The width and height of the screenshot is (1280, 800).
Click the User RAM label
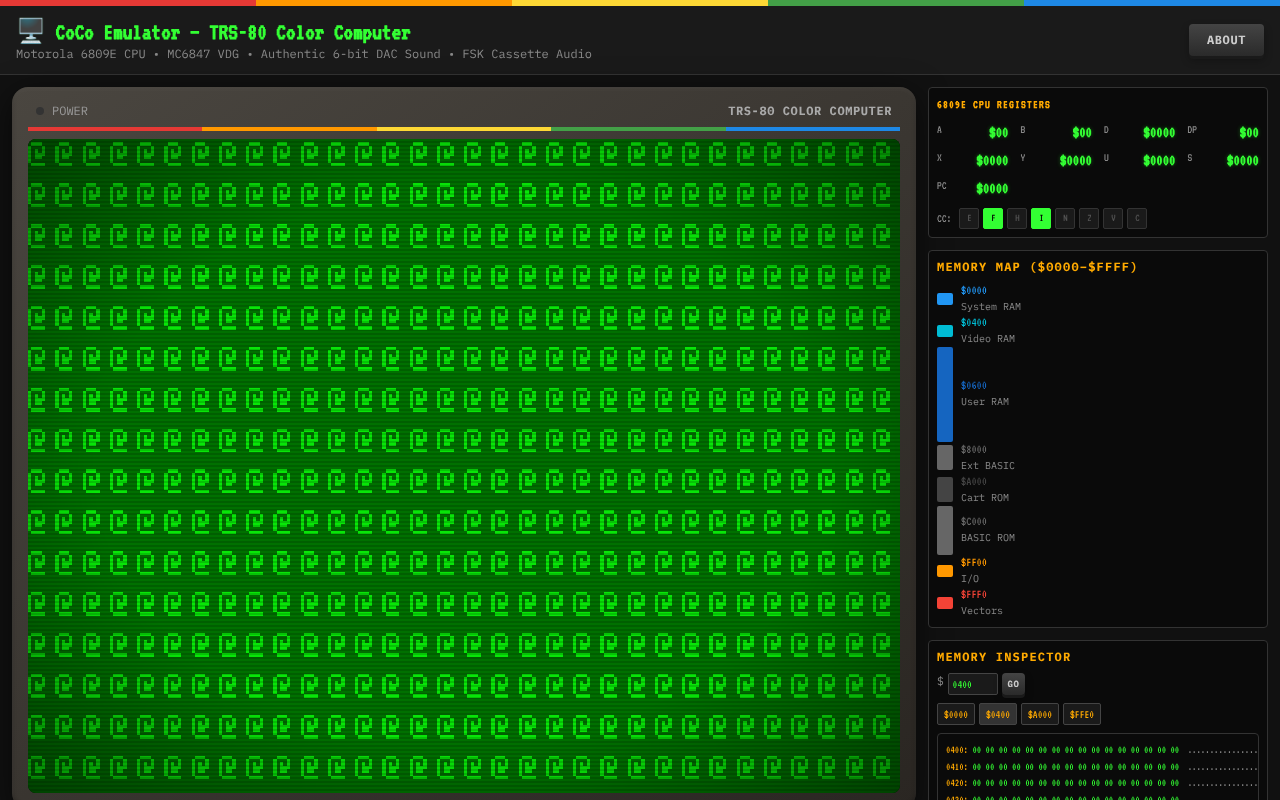point(985,402)
